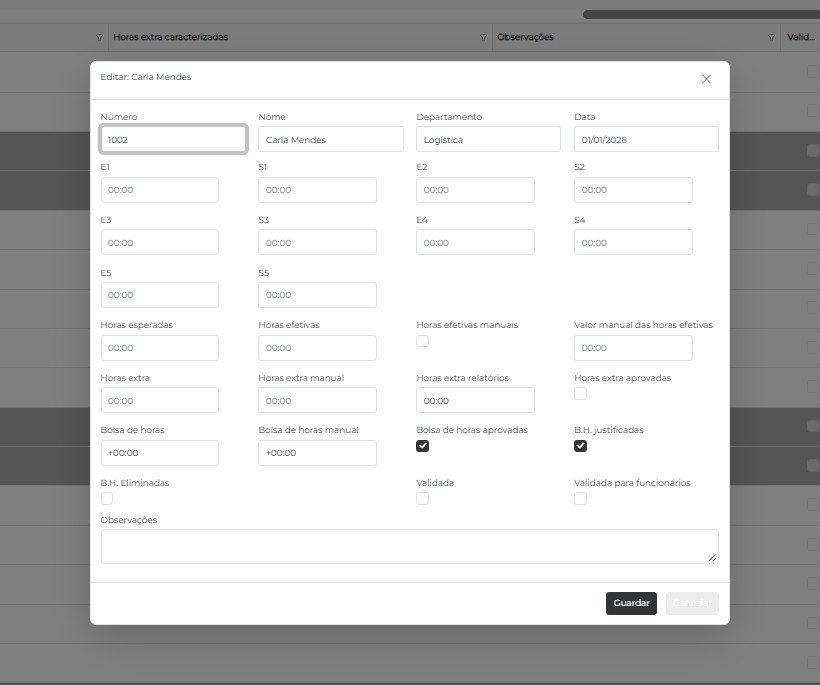Screen dimensions: 820x685
Task: Select the Horas efetivas input
Action: coord(317,348)
